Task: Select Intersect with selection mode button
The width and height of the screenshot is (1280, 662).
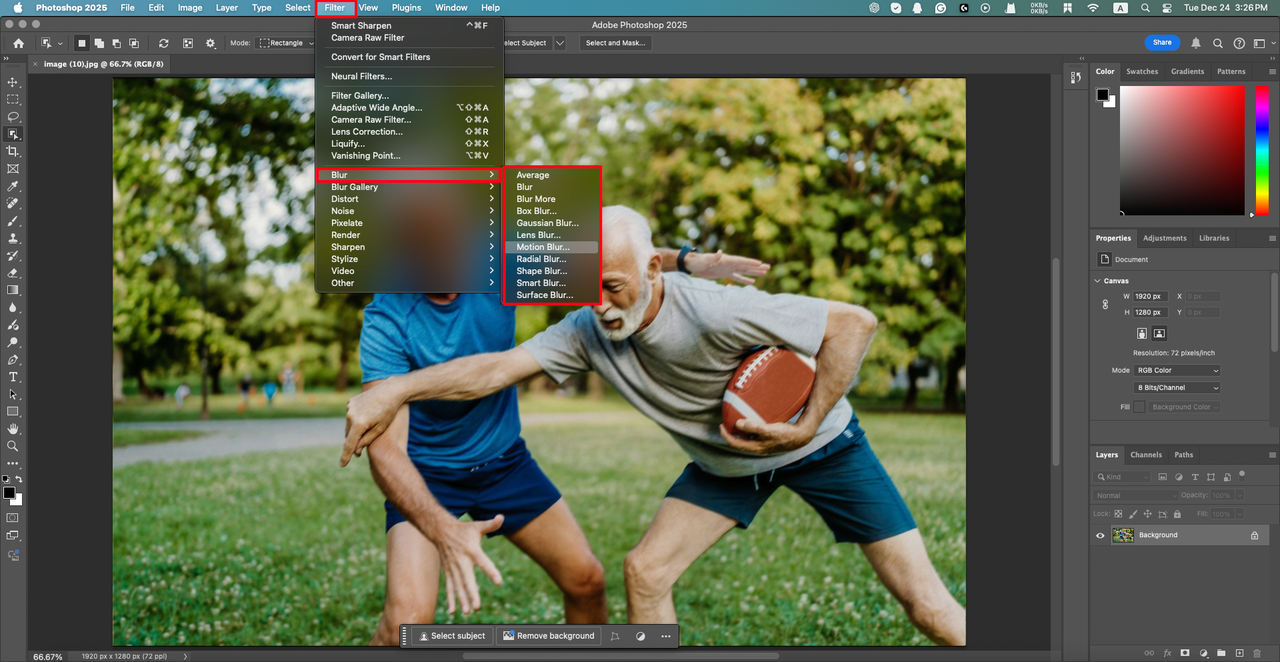Action: [135, 43]
